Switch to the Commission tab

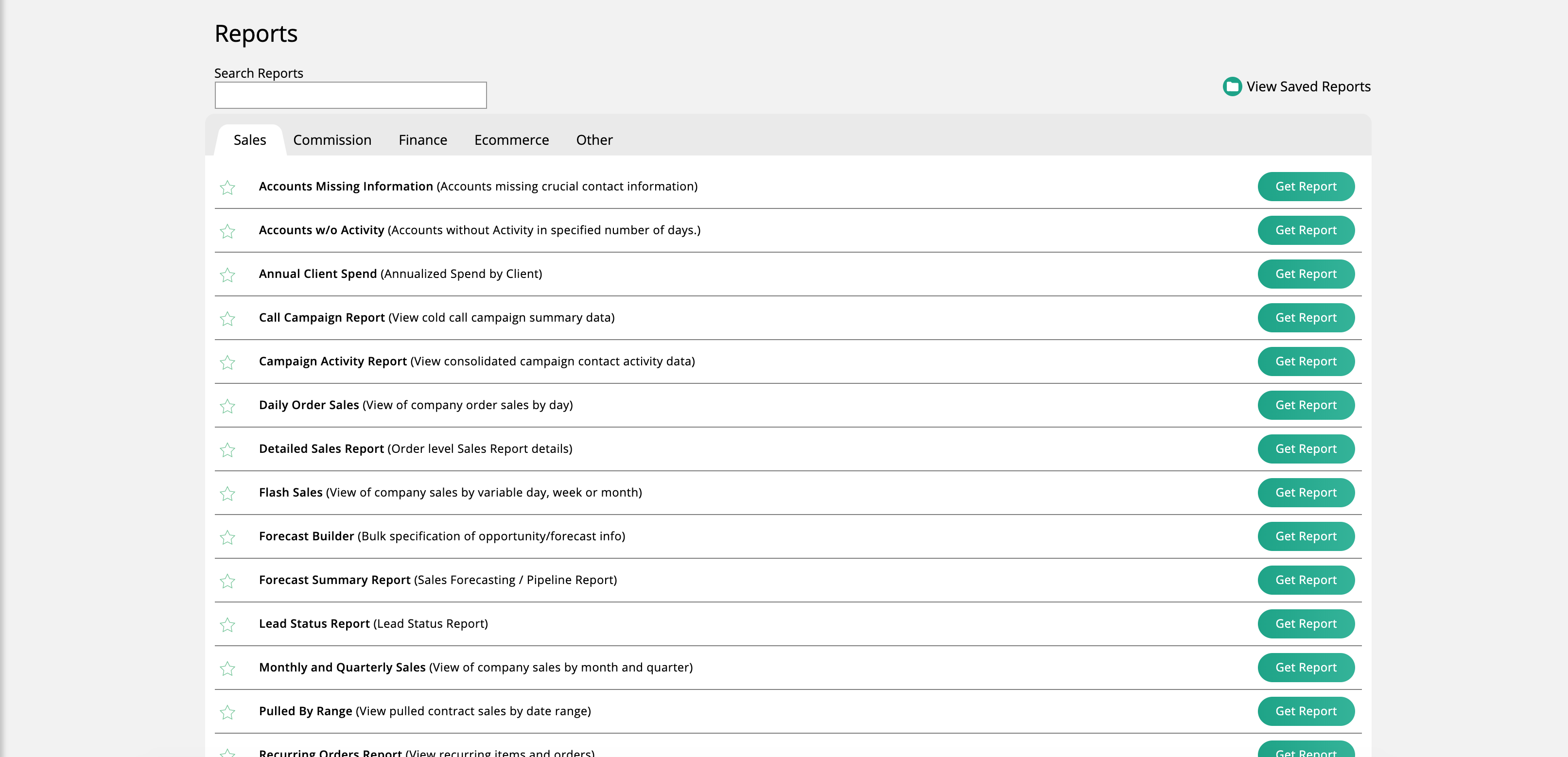click(x=332, y=140)
